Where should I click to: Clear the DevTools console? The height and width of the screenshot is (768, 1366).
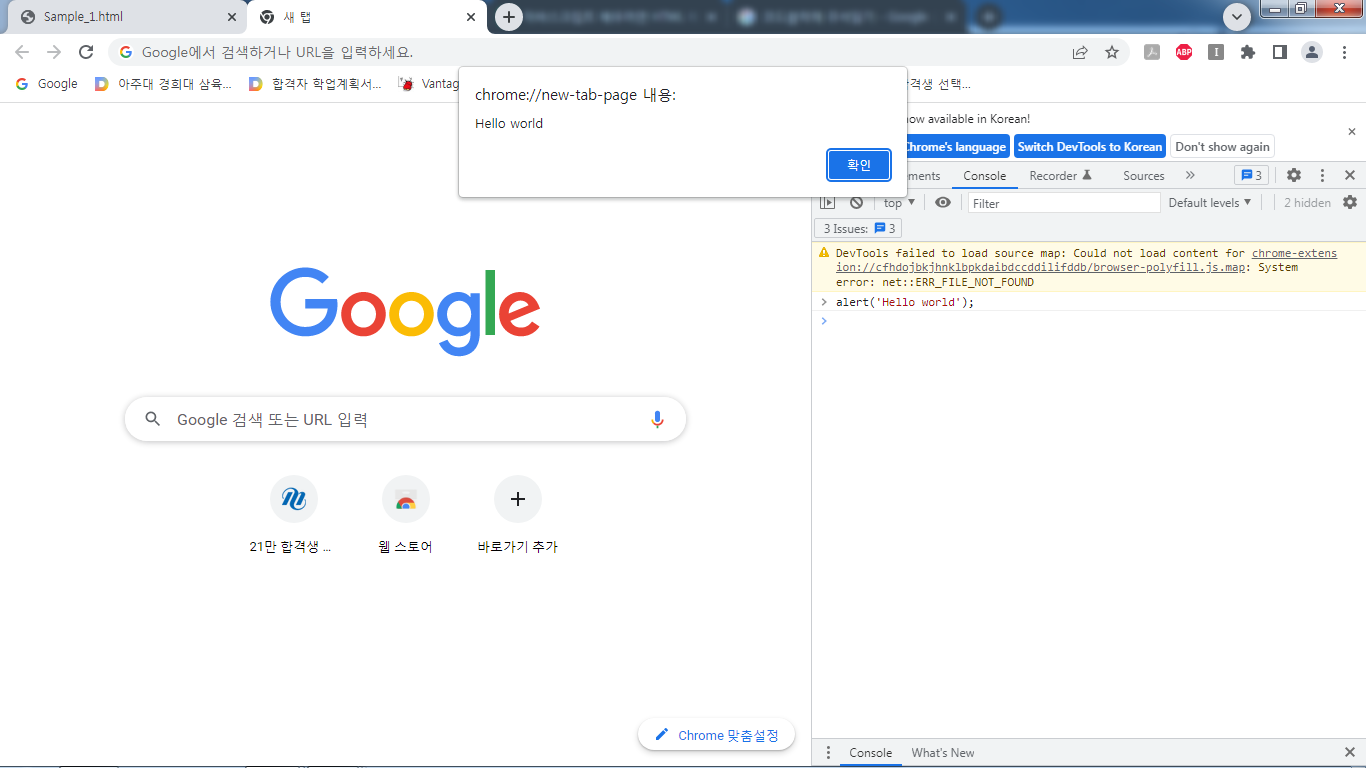pyautogui.click(x=856, y=202)
